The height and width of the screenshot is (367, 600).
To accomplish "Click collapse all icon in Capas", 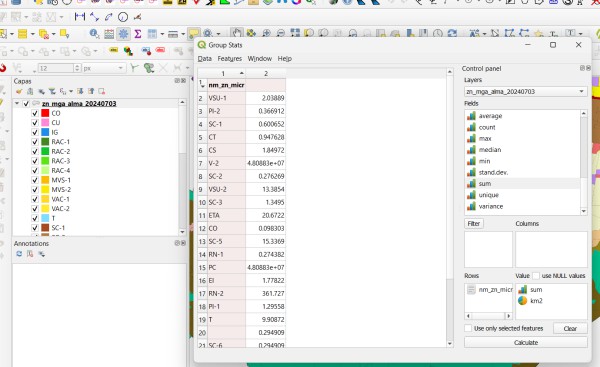I will [x=91, y=91].
